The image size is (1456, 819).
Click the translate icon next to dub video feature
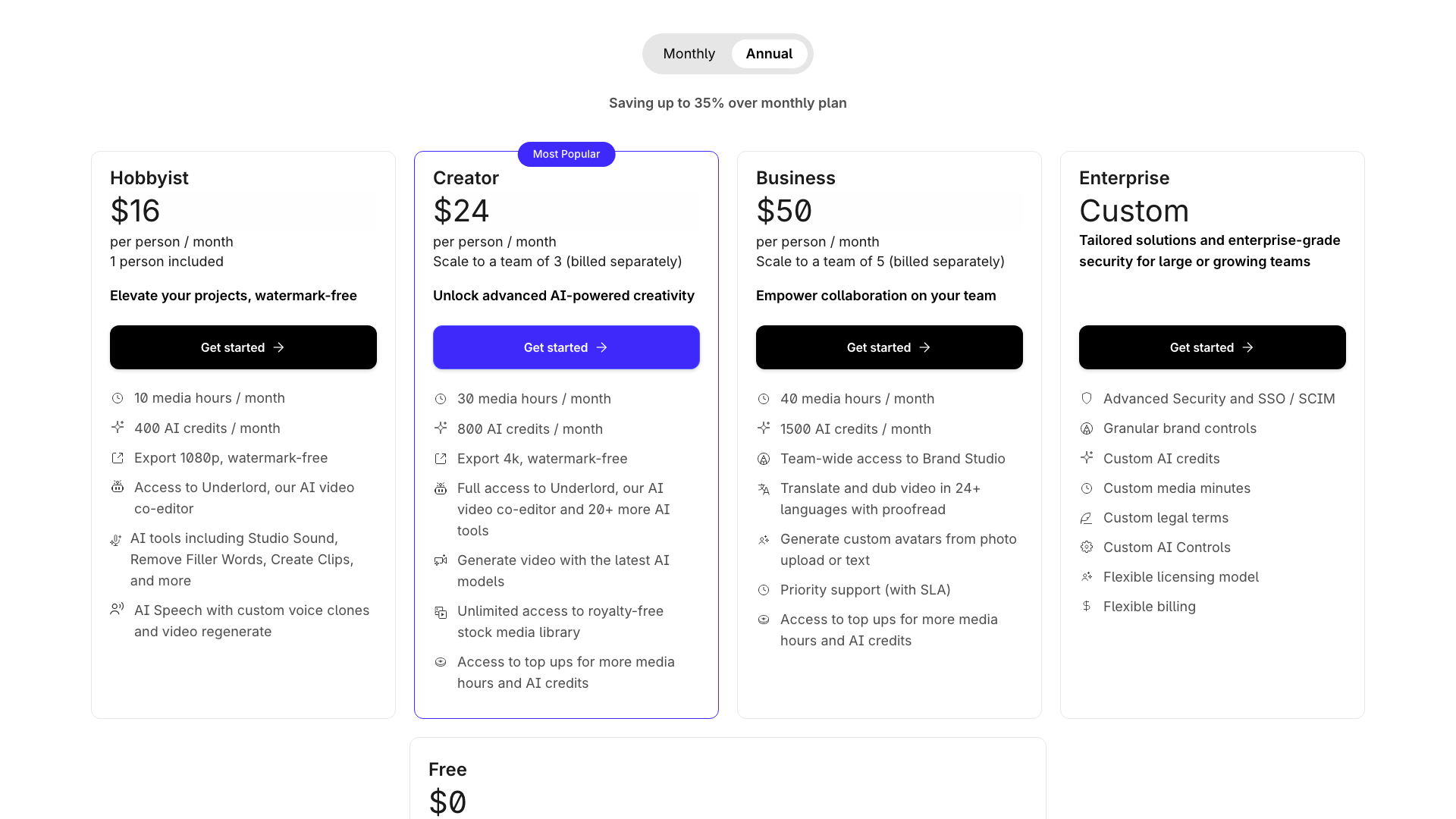(x=764, y=489)
